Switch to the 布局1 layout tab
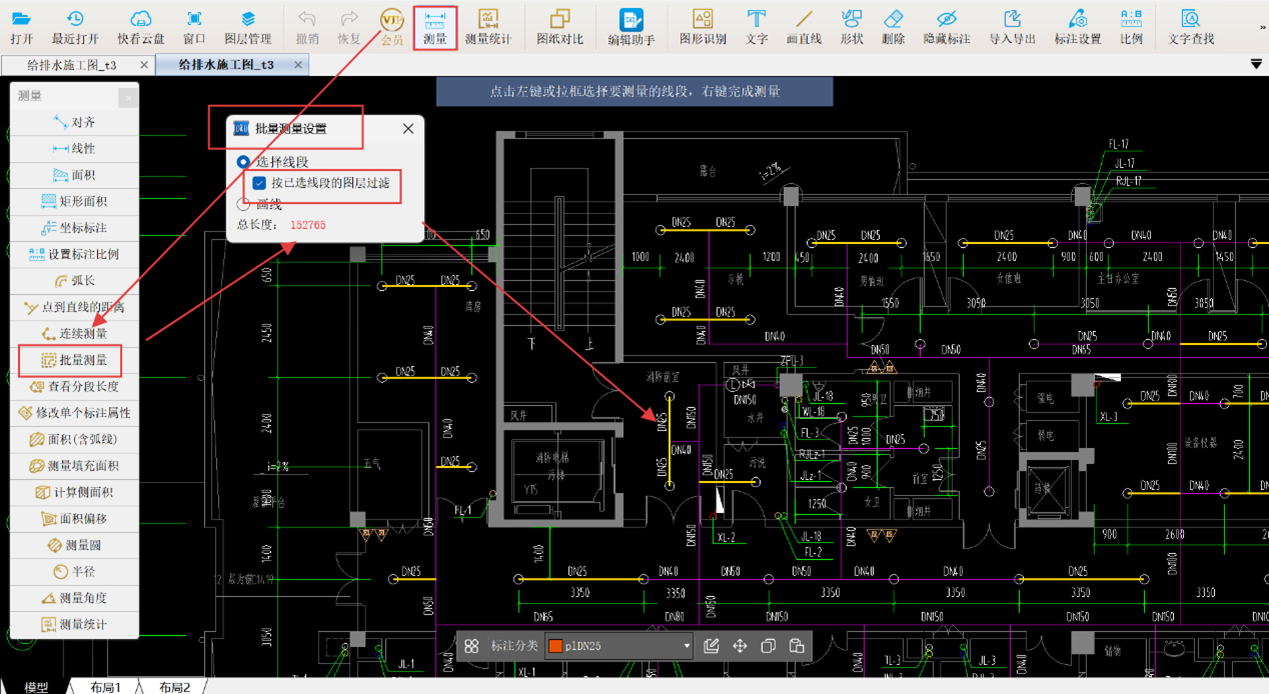This screenshot has width=1269, height=694. (105, 687)
